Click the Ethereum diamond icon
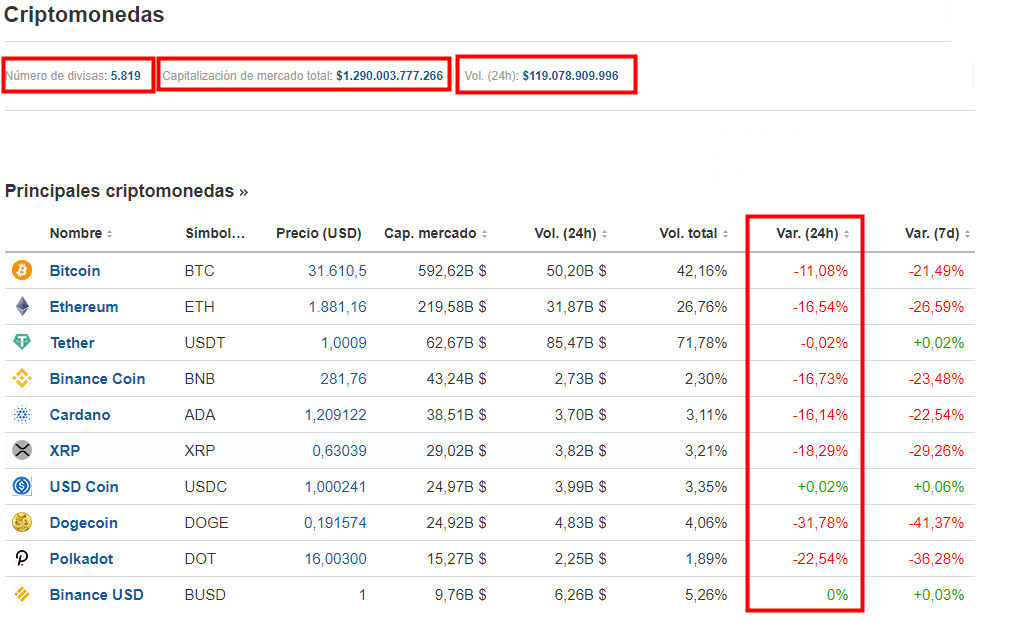 (22, 307)
